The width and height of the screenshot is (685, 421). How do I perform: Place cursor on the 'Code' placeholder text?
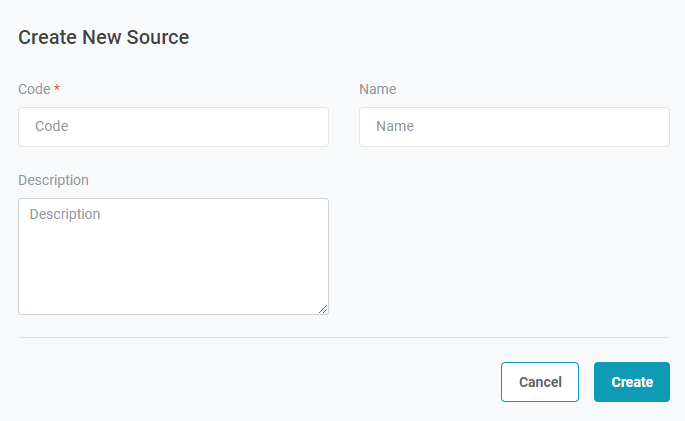click(51, 127)
